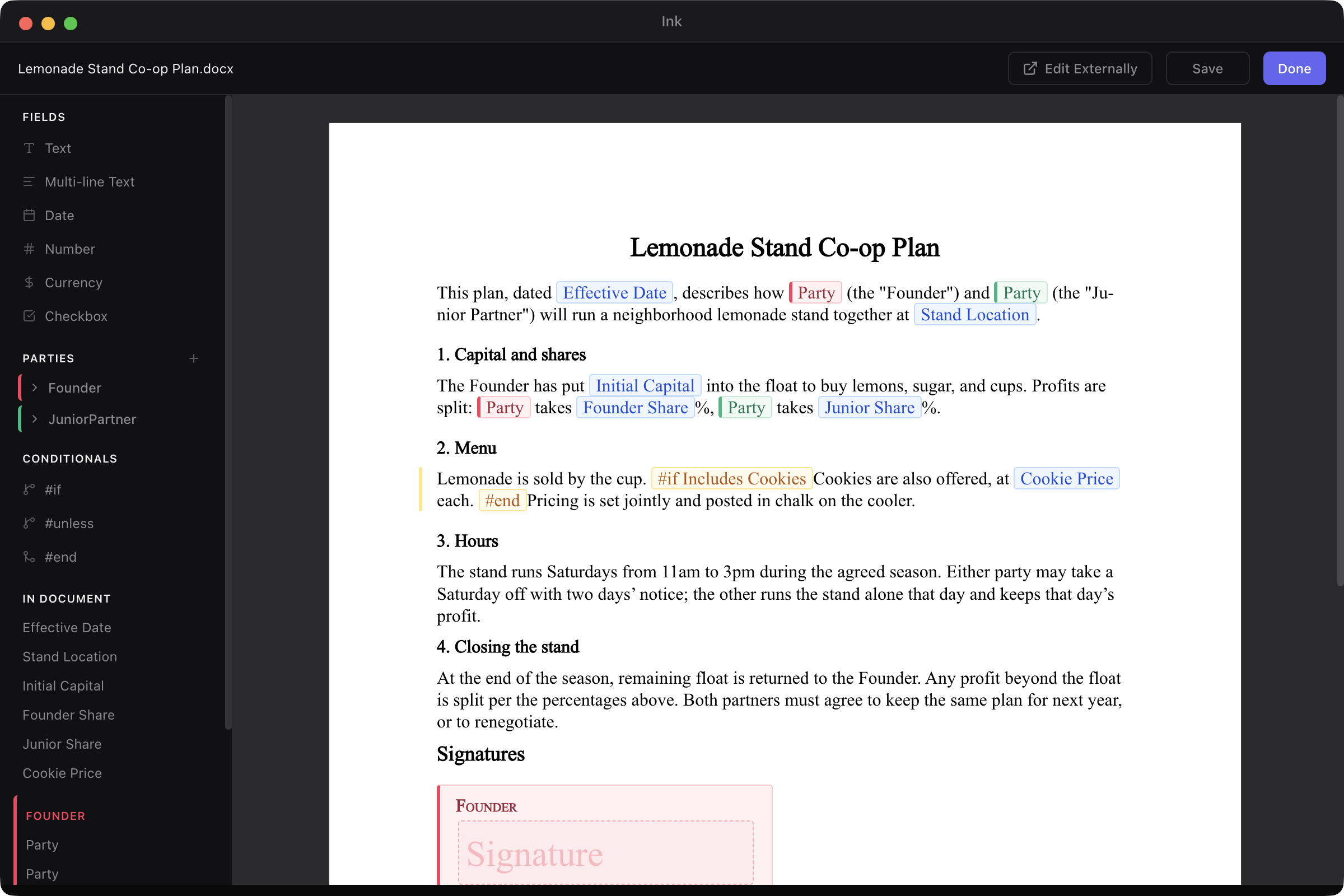This screenshot has height=896, width=1344.
Task: Click the Cookie Price field tag in document
Action: 1066,478
